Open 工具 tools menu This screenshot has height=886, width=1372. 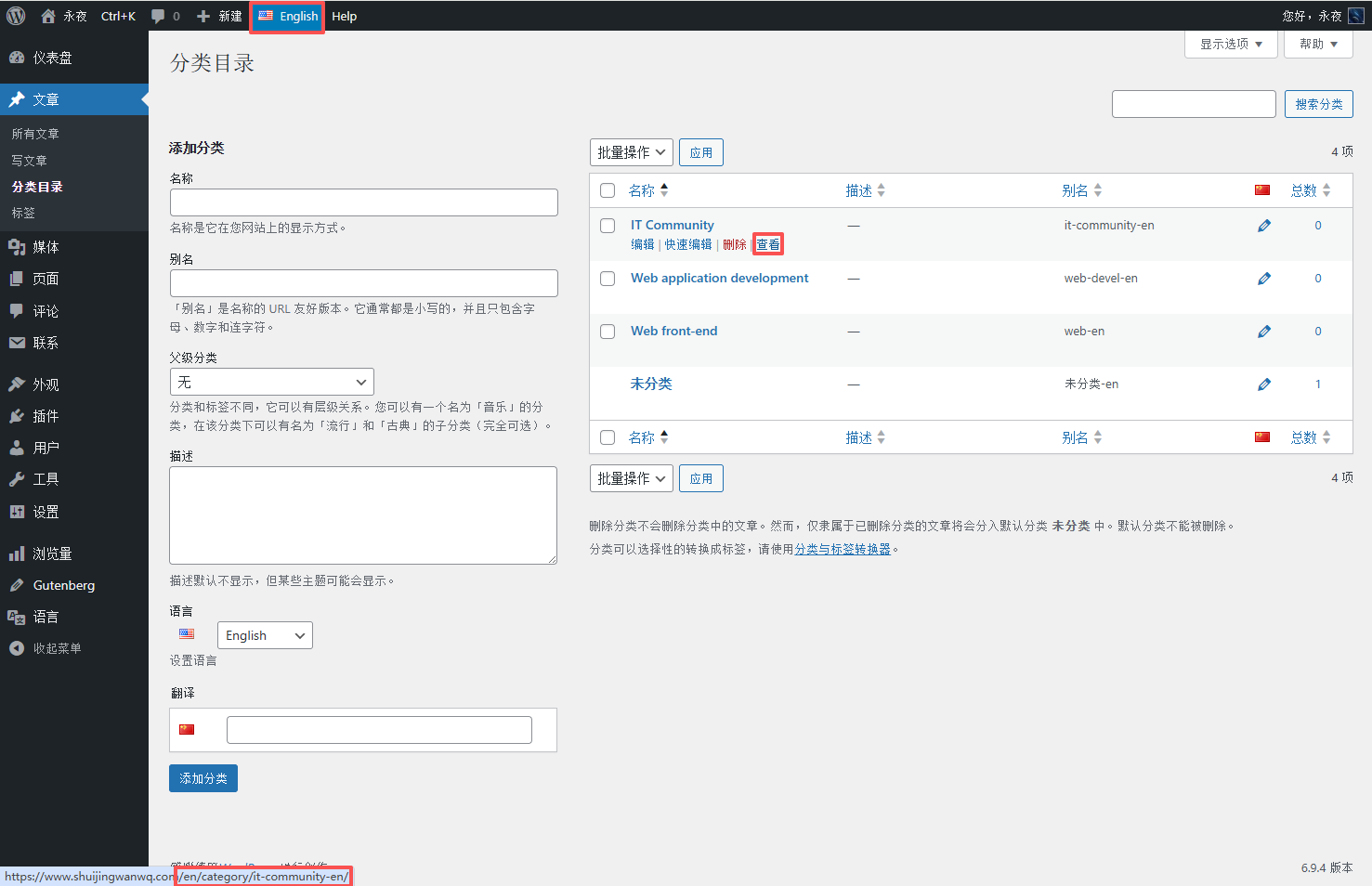pos(74,479)
